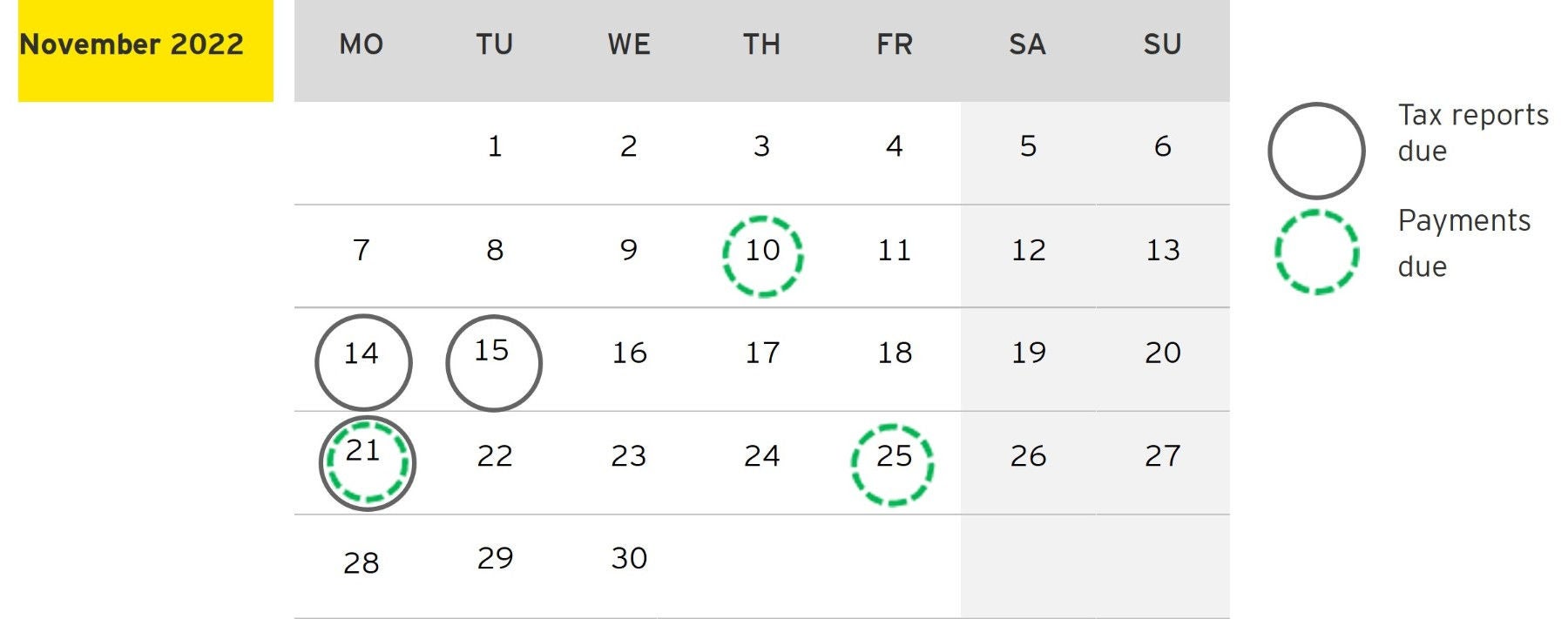Select the FR weekday column header
This screenshot has width=1568, height=619.
(895, 44)
